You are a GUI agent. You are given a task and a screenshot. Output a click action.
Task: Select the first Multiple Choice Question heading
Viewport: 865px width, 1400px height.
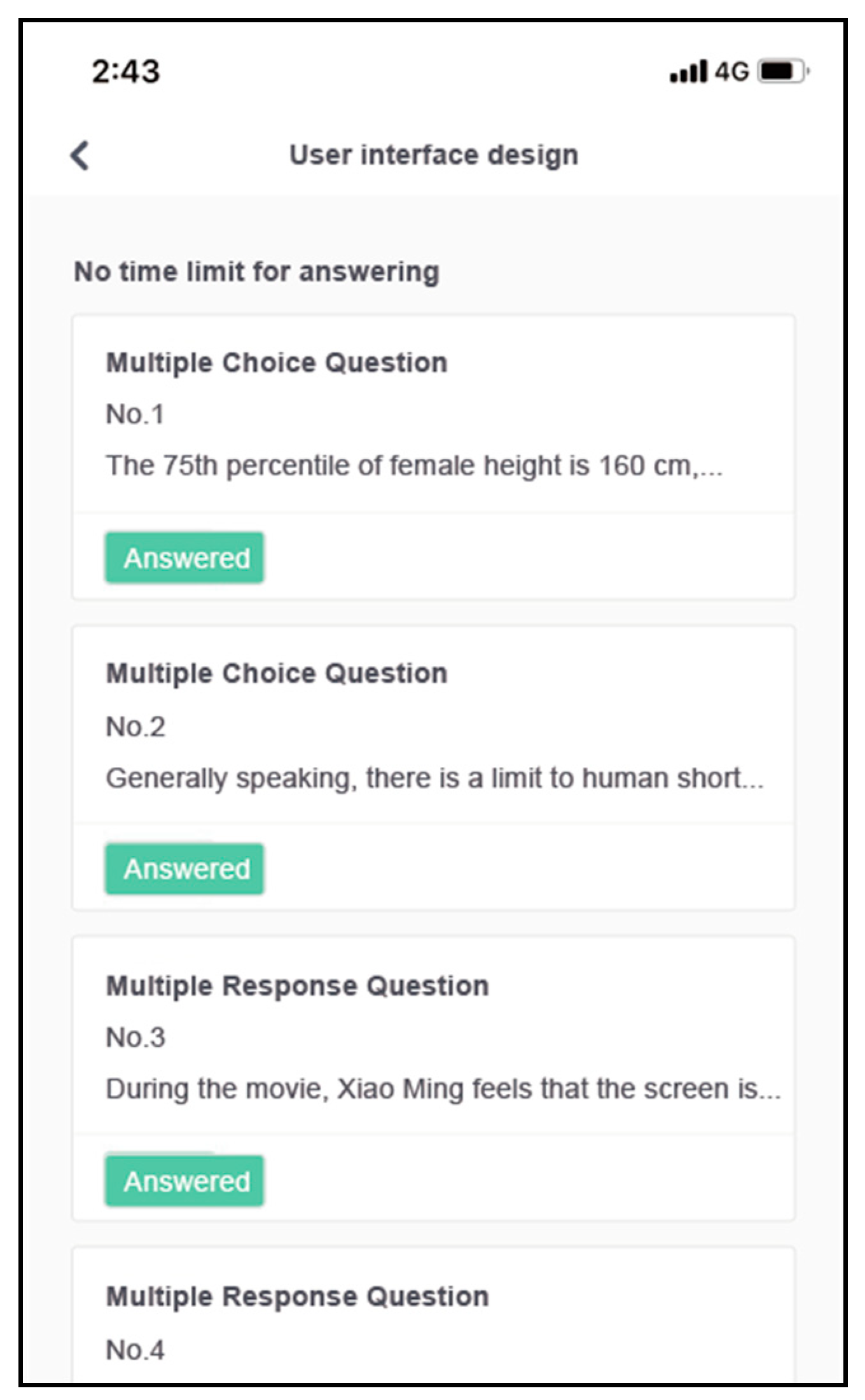277,363
